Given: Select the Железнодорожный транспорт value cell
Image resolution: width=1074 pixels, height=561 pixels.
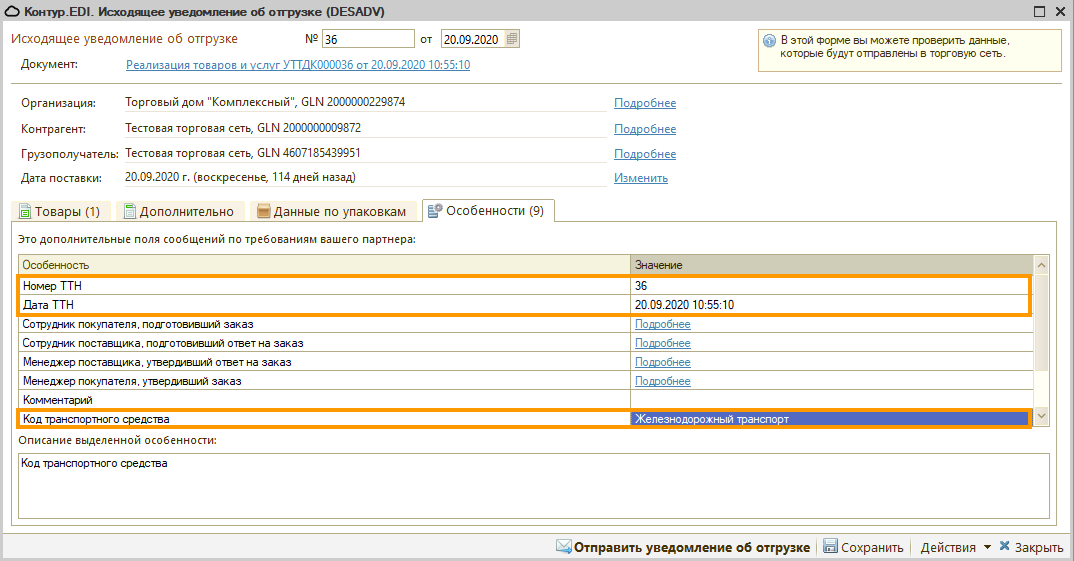Looking at the screenshot, I should [x=829, y=419].
